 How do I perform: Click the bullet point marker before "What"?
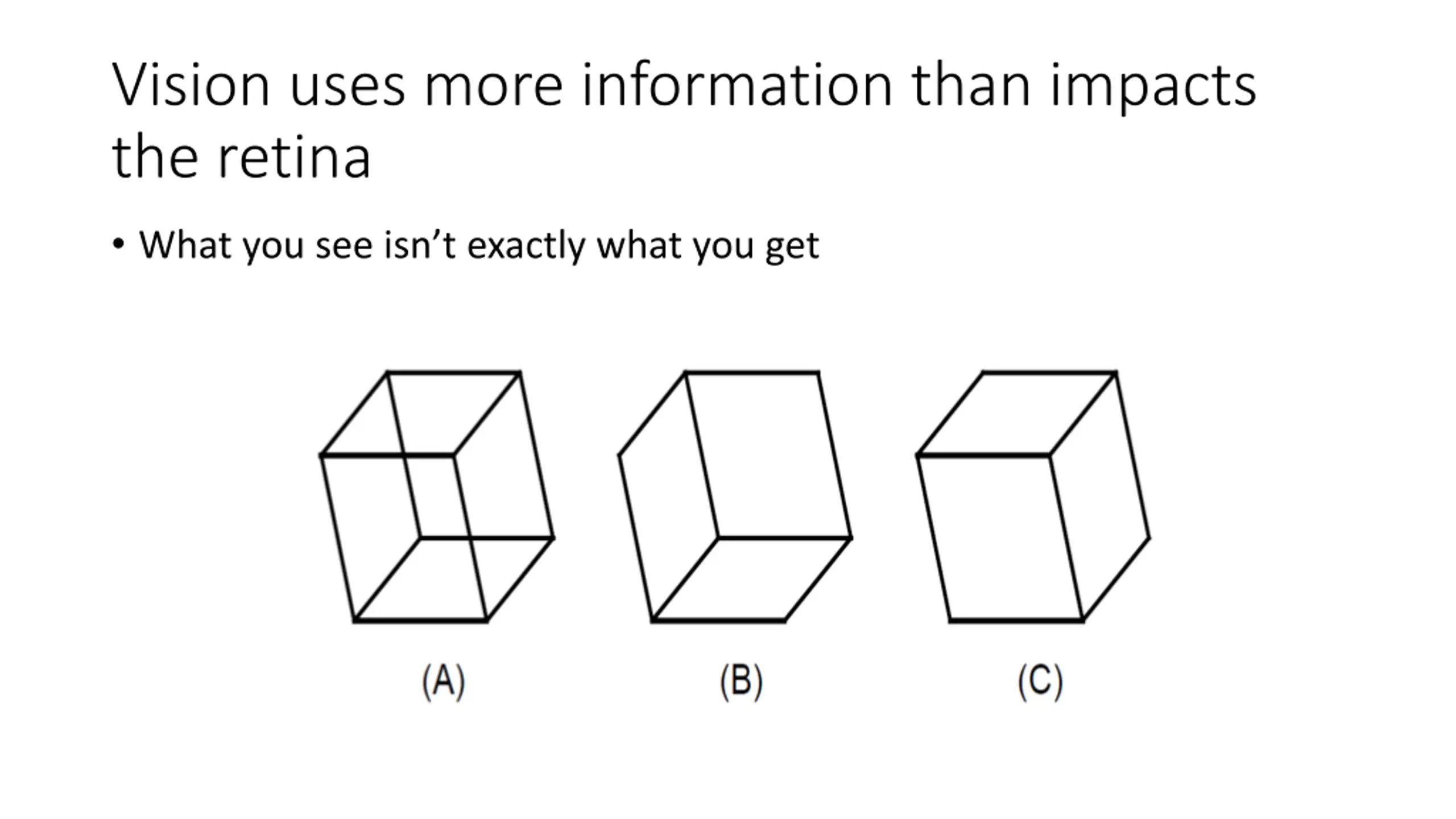click(x=118, y=245)
